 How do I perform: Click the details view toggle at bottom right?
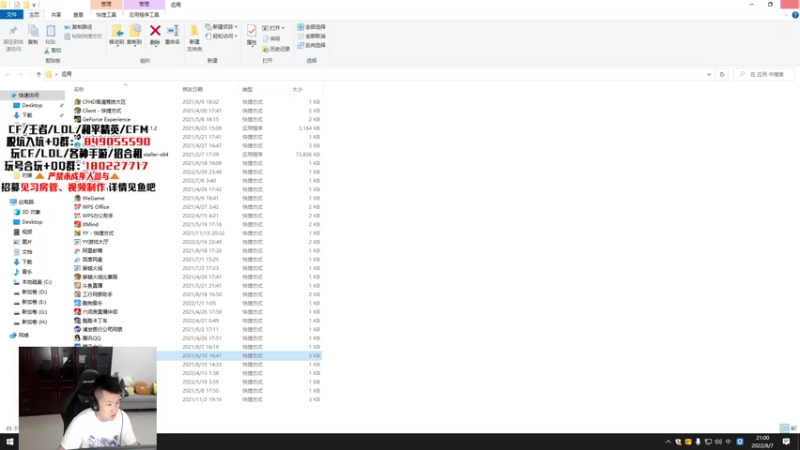(x=784, y=428)
